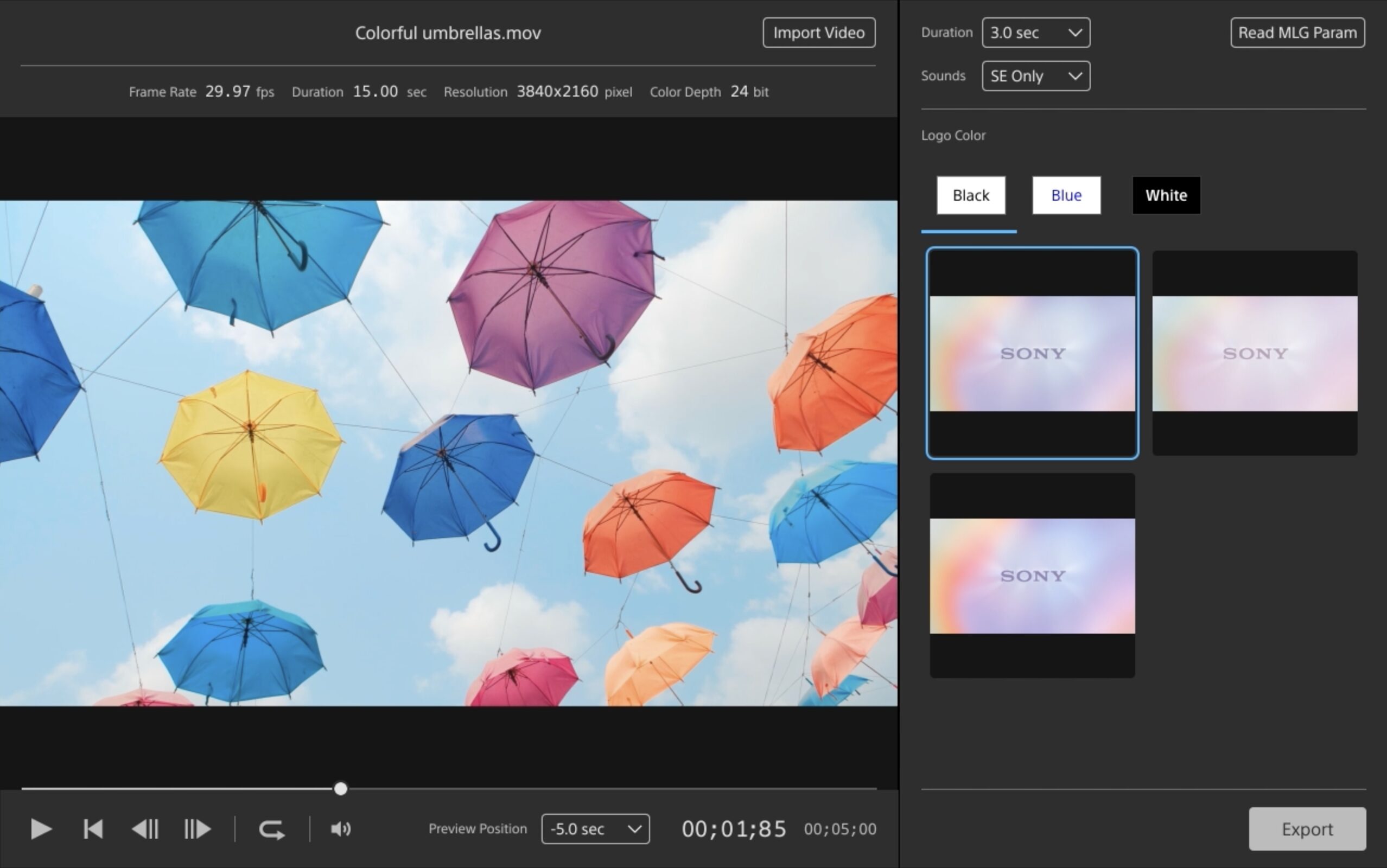This screenshot has height=868, width=1387.
Task: Toggle loop playback icon
Action: coord(271,829)
